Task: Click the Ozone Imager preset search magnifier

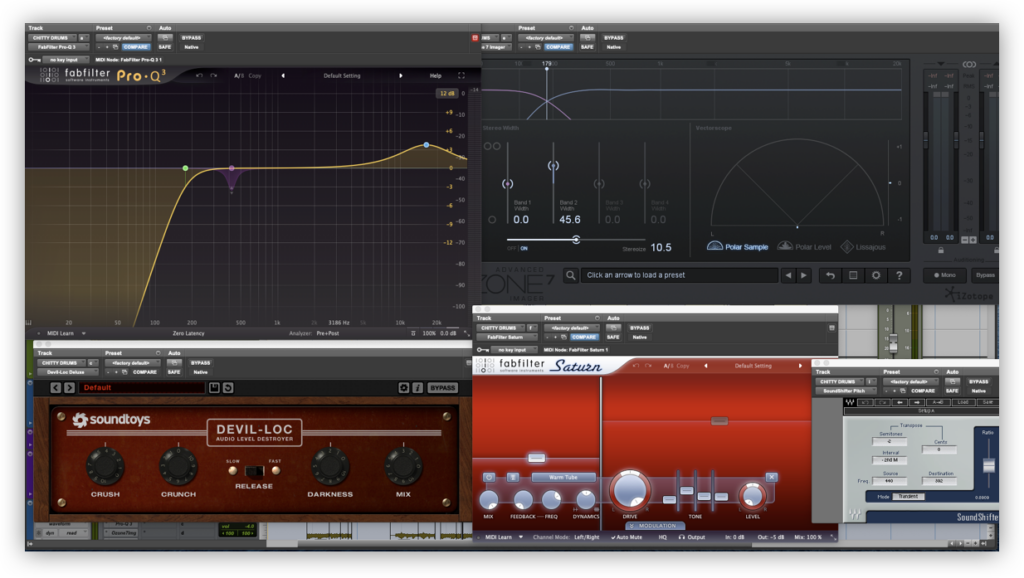Action: point(571,275)
